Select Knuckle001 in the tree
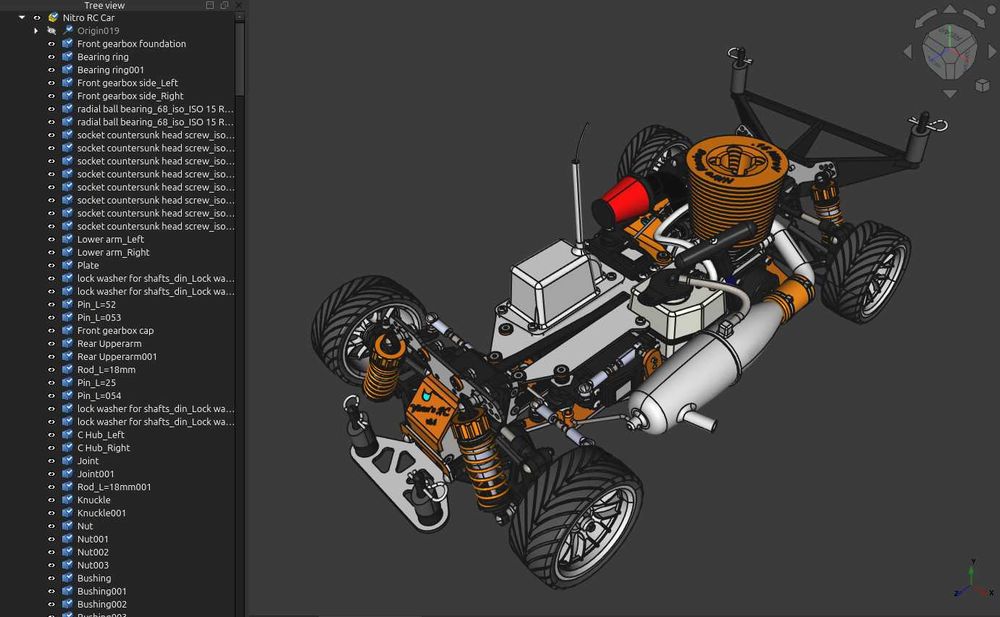The width and height of the screenshot is (1000, 617). 101,513
